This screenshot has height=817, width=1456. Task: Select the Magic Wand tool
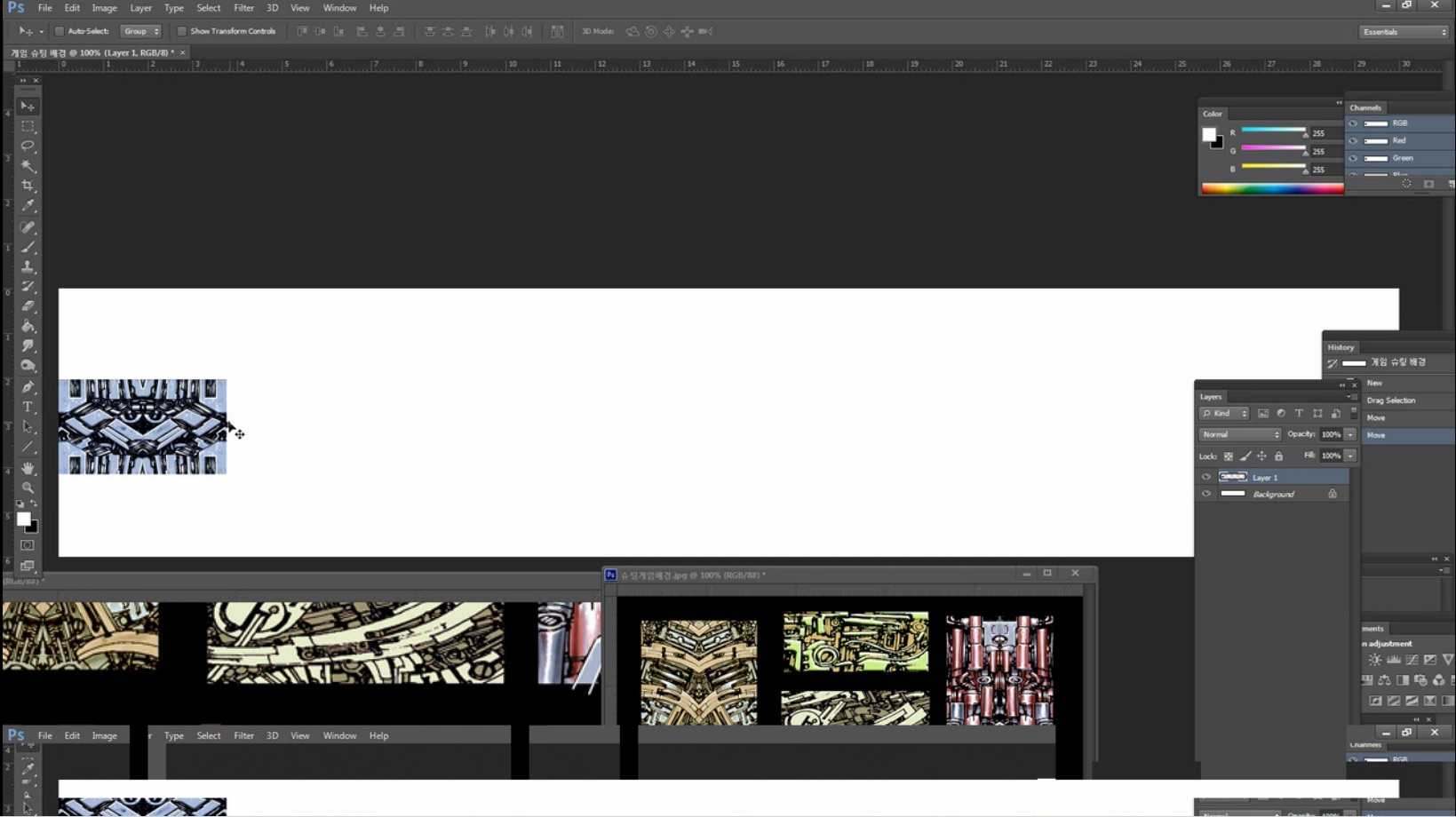tap(28, 166)
